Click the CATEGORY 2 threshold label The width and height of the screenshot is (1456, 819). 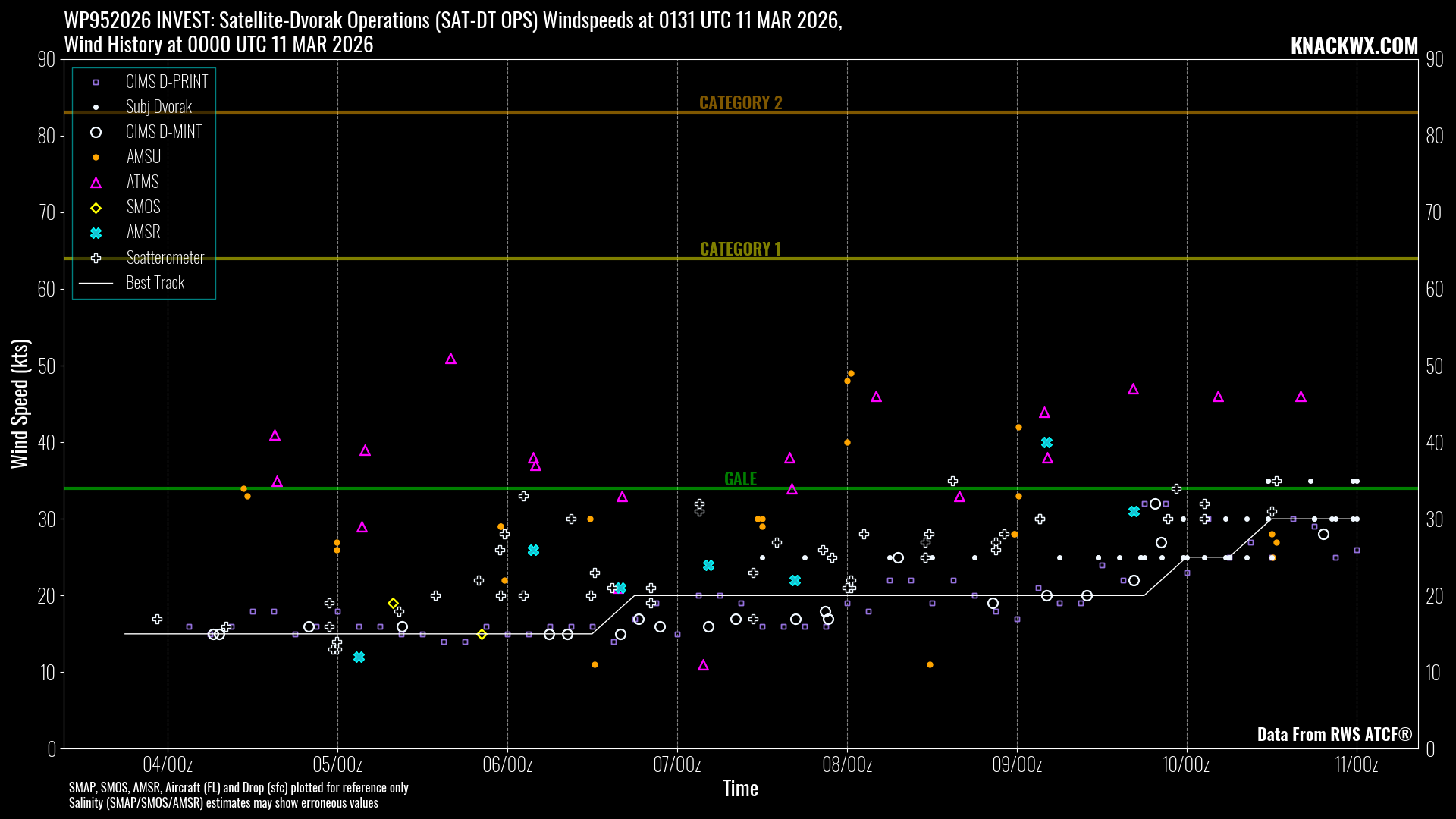click(740, 102)
